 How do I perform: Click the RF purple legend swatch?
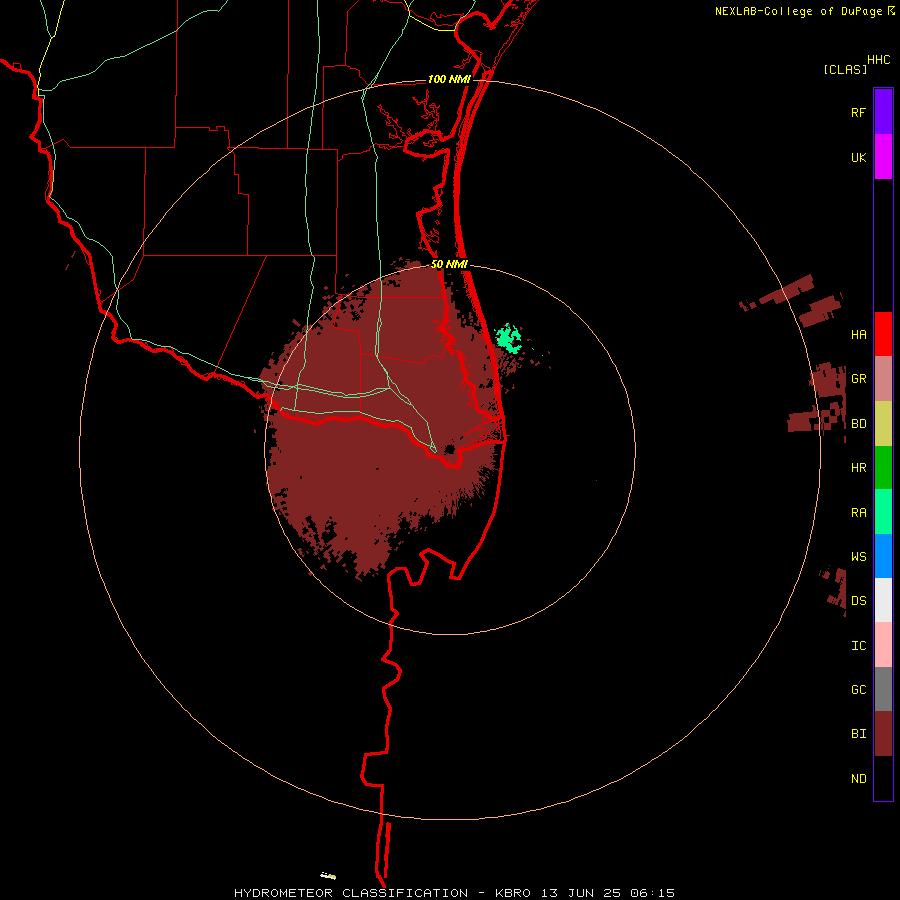coord(883,112)
